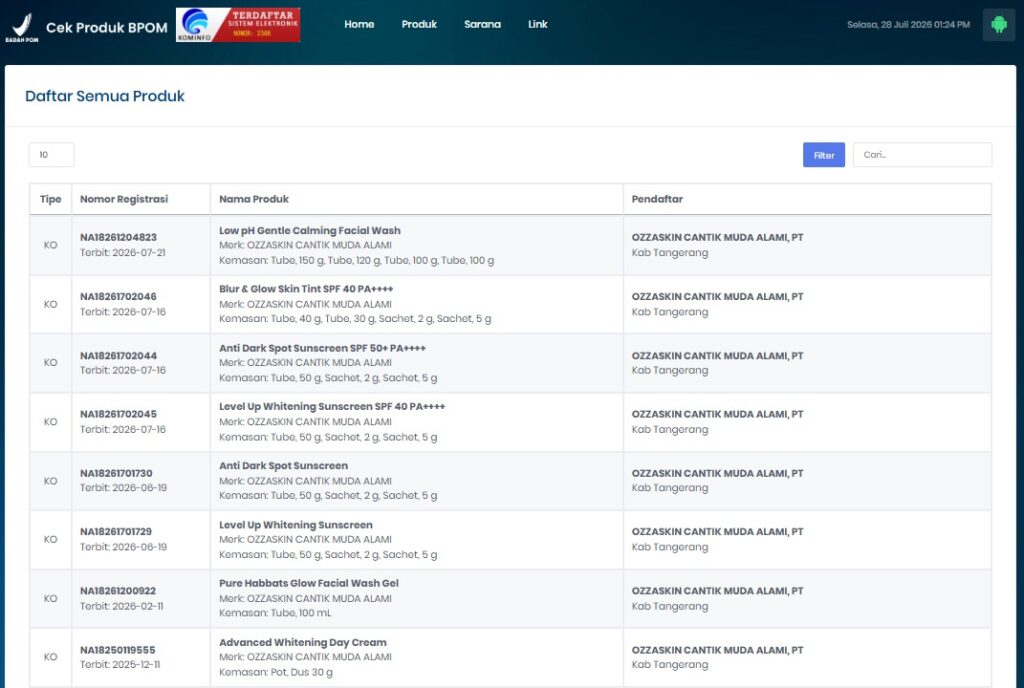Select registration number NA18261702046

point(118,296)
